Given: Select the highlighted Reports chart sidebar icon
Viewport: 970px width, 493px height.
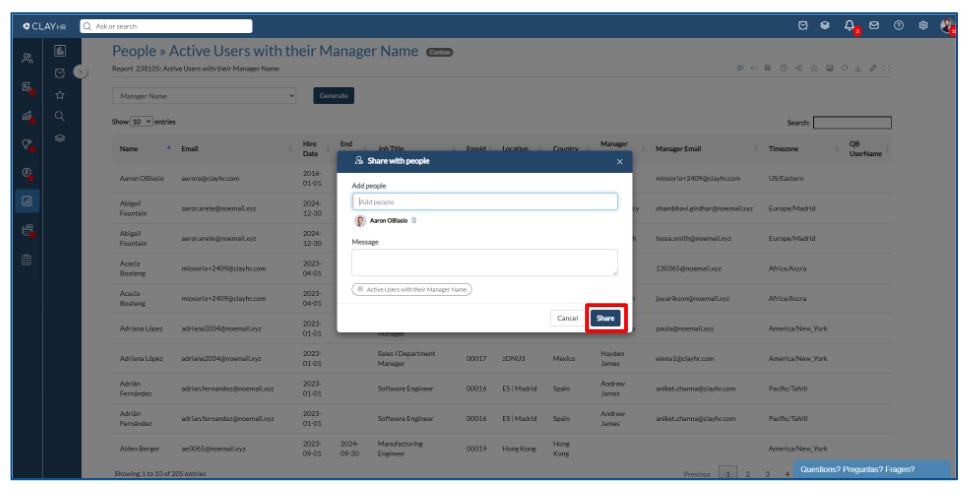Looking at the screenshot, I should 27,201.
